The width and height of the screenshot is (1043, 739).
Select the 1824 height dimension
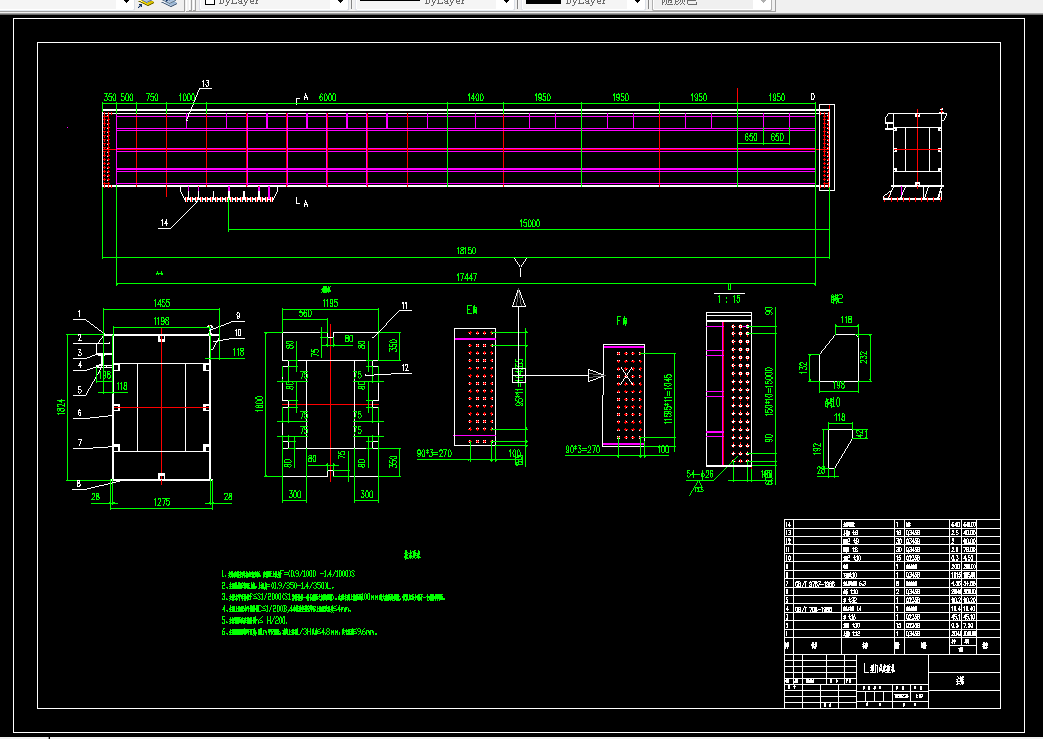pyautogui.click(x=62, y=407)
